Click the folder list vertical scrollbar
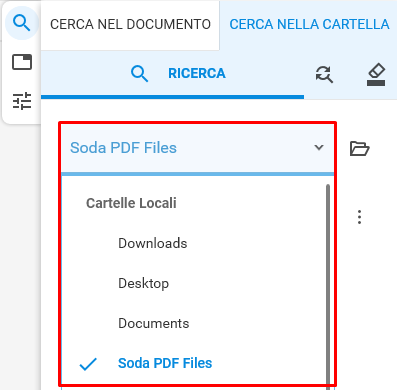The width and height of the screenshot is (397, 390). (x=328, y=287)
